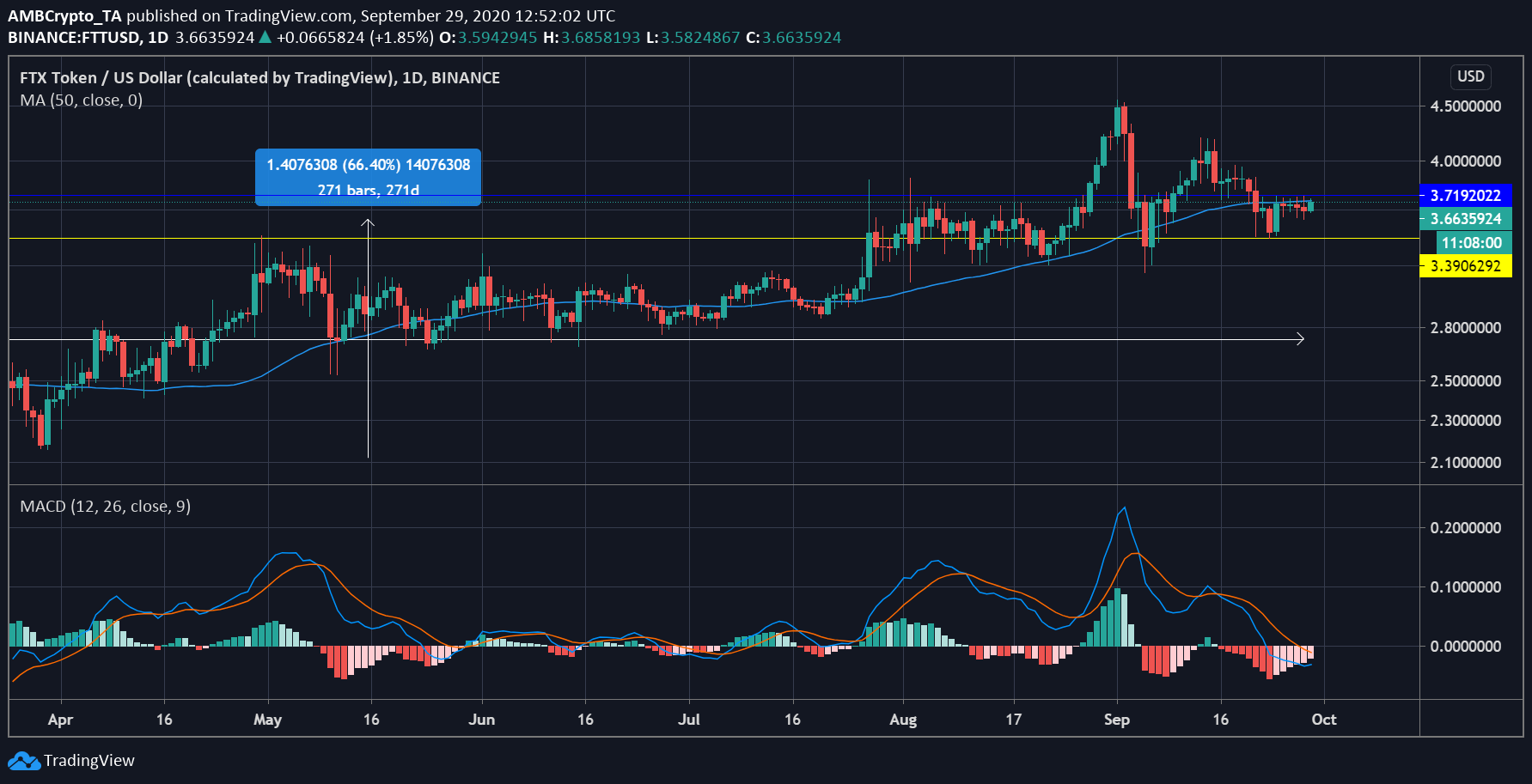This screenshot has width=1532, height=784.
Task: Click the 0.0000000 MACD axis label
Action: pyautogui.click(x=1465, y=647)
